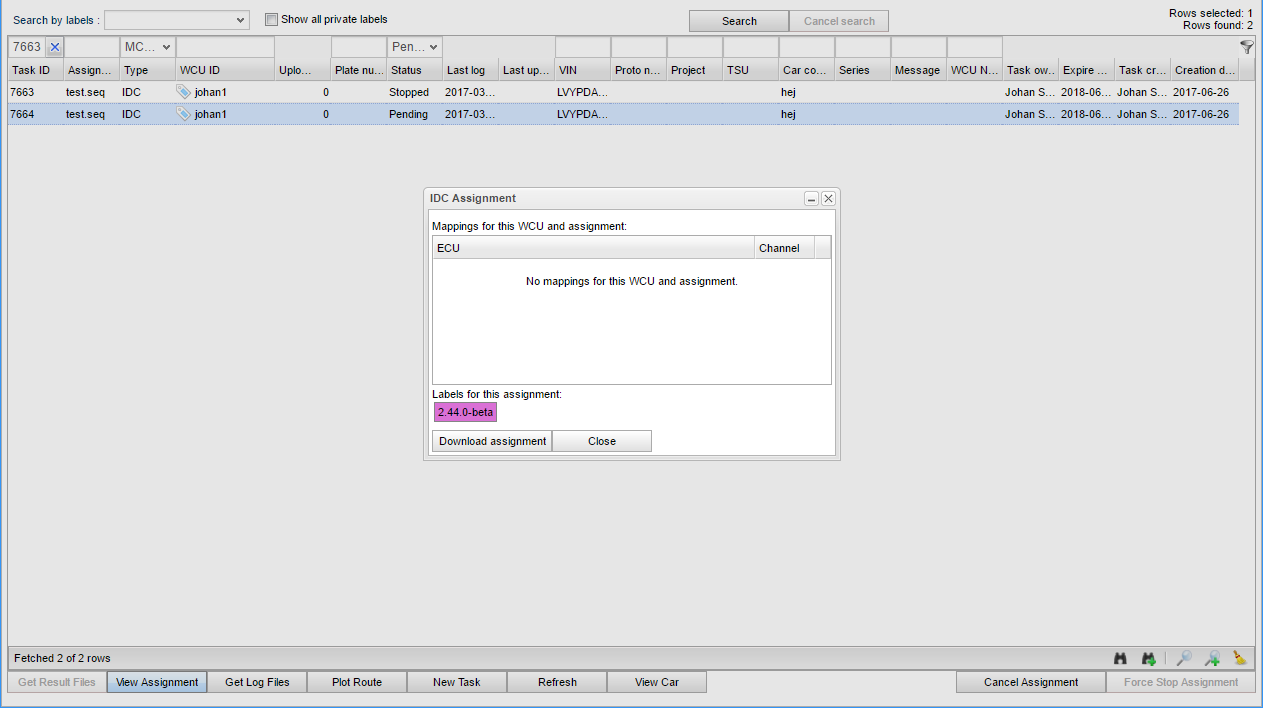Click the label tag icon in row 7663
Viewport: 1263px width, 708px height.
184,92
